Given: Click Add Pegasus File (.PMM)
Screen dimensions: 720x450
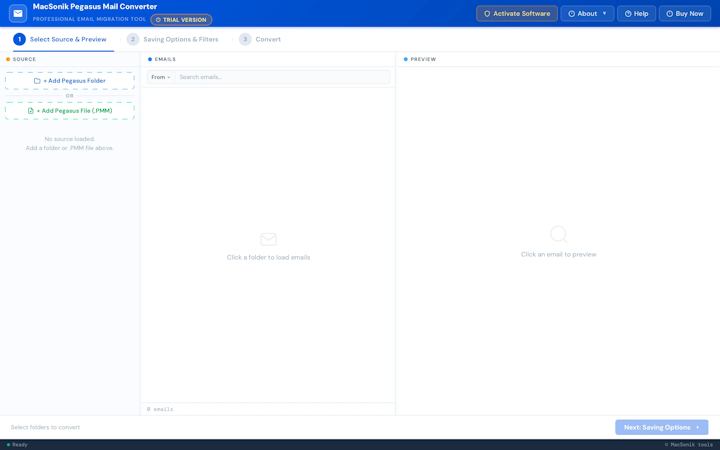Looking at the screenshot, I should coord(70,111).
